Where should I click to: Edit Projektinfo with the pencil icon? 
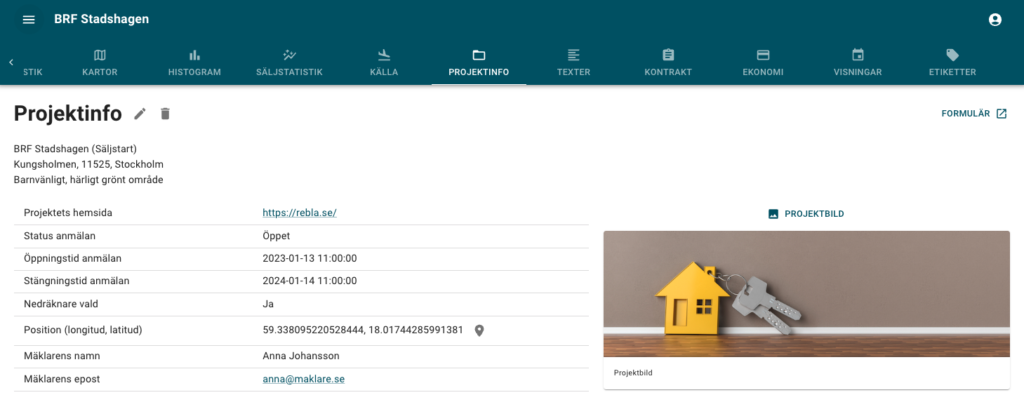pos(140,114)
